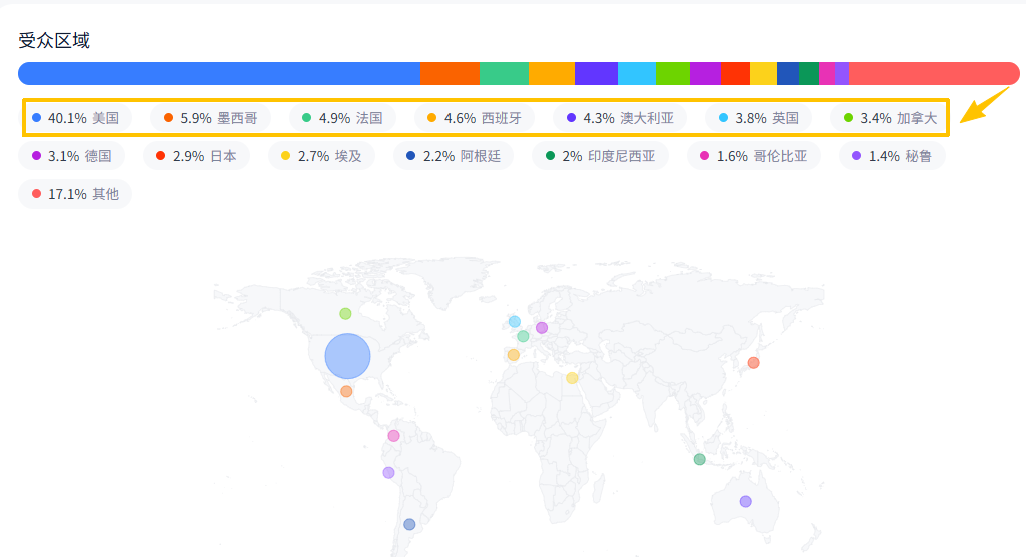Viewport: 1026px width, 557px height.
Task: Click the orange Mexico bubble on map
Action: [x=346, y=392]
